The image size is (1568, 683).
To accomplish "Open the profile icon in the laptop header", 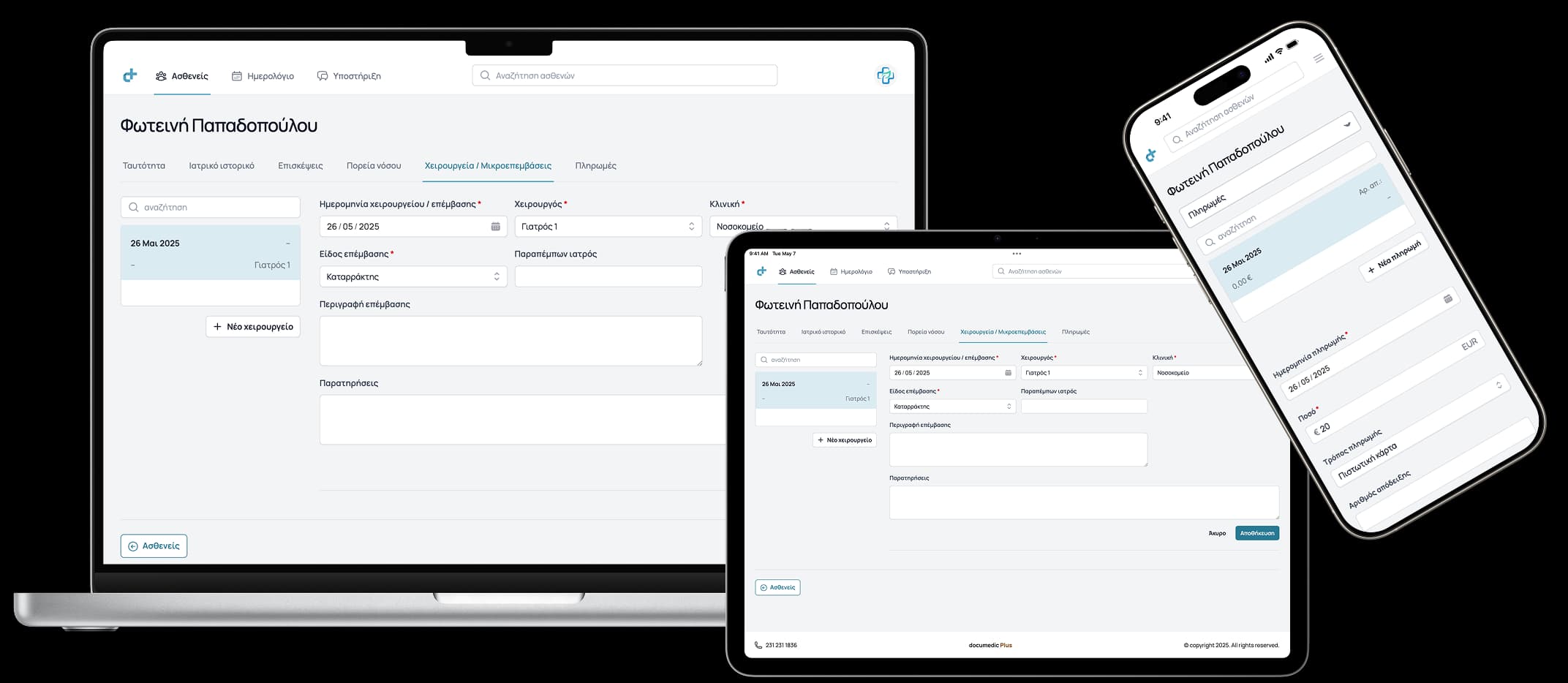I will point(885,75).
